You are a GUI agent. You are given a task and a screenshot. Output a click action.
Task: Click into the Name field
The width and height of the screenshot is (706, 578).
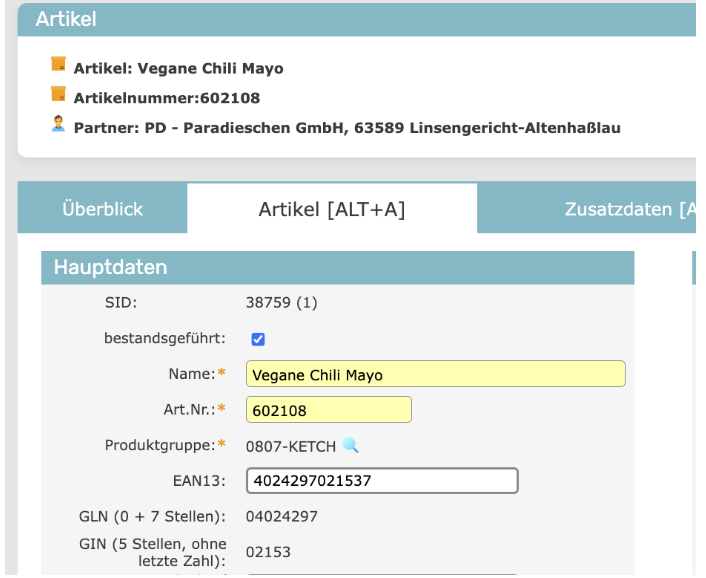pyautogui.click(x=435, y=375)
